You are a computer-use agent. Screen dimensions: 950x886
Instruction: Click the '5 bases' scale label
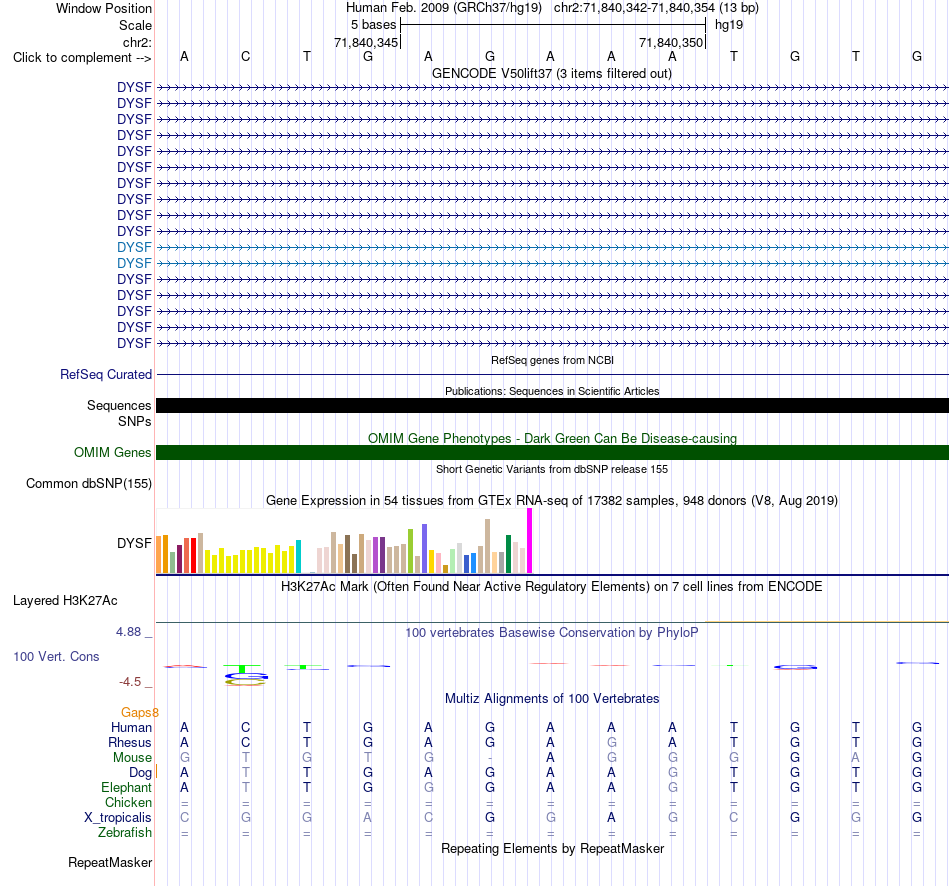pyautogui.click(x=373, y=25)
